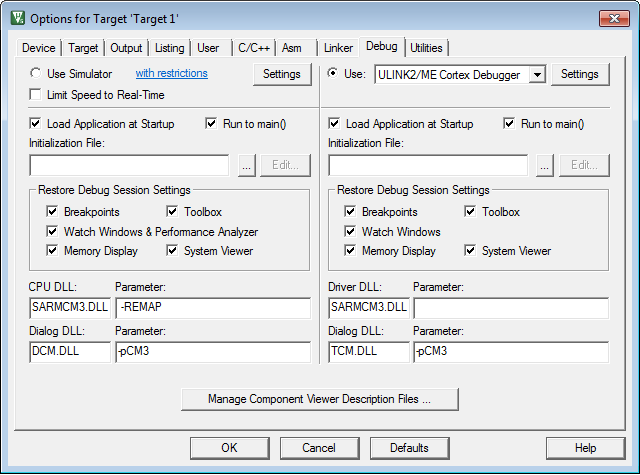Open the User tab
Screen dimensions: 640x475
(208, 48)
